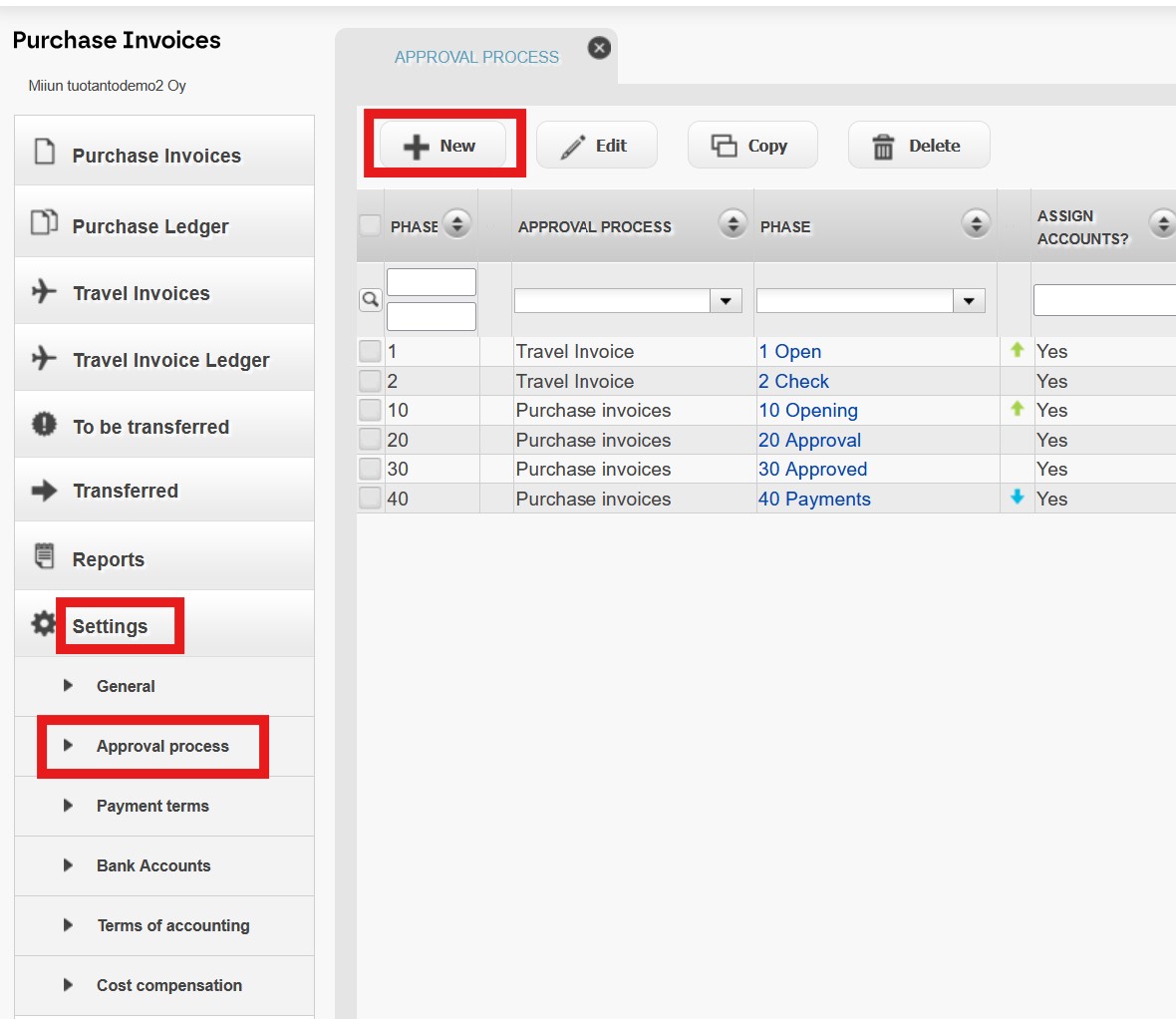Click the upper phase number filter field
The image size is (1176, 1019).
pos(432,282)
